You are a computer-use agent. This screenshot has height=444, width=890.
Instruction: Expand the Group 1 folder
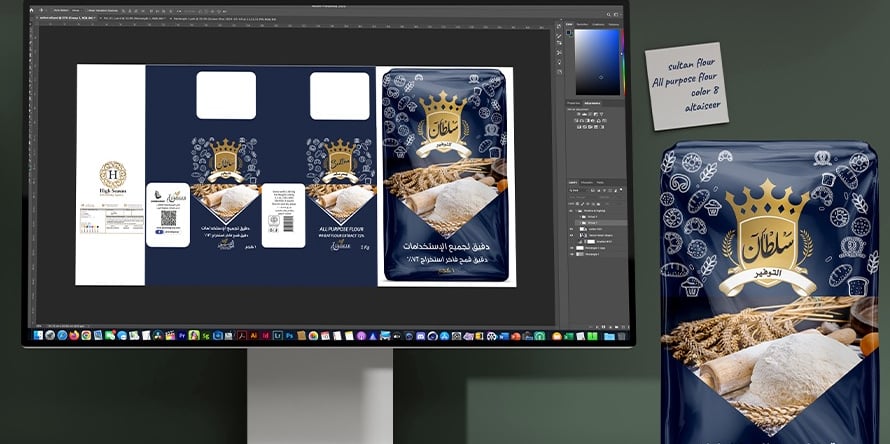pos(580,223)
